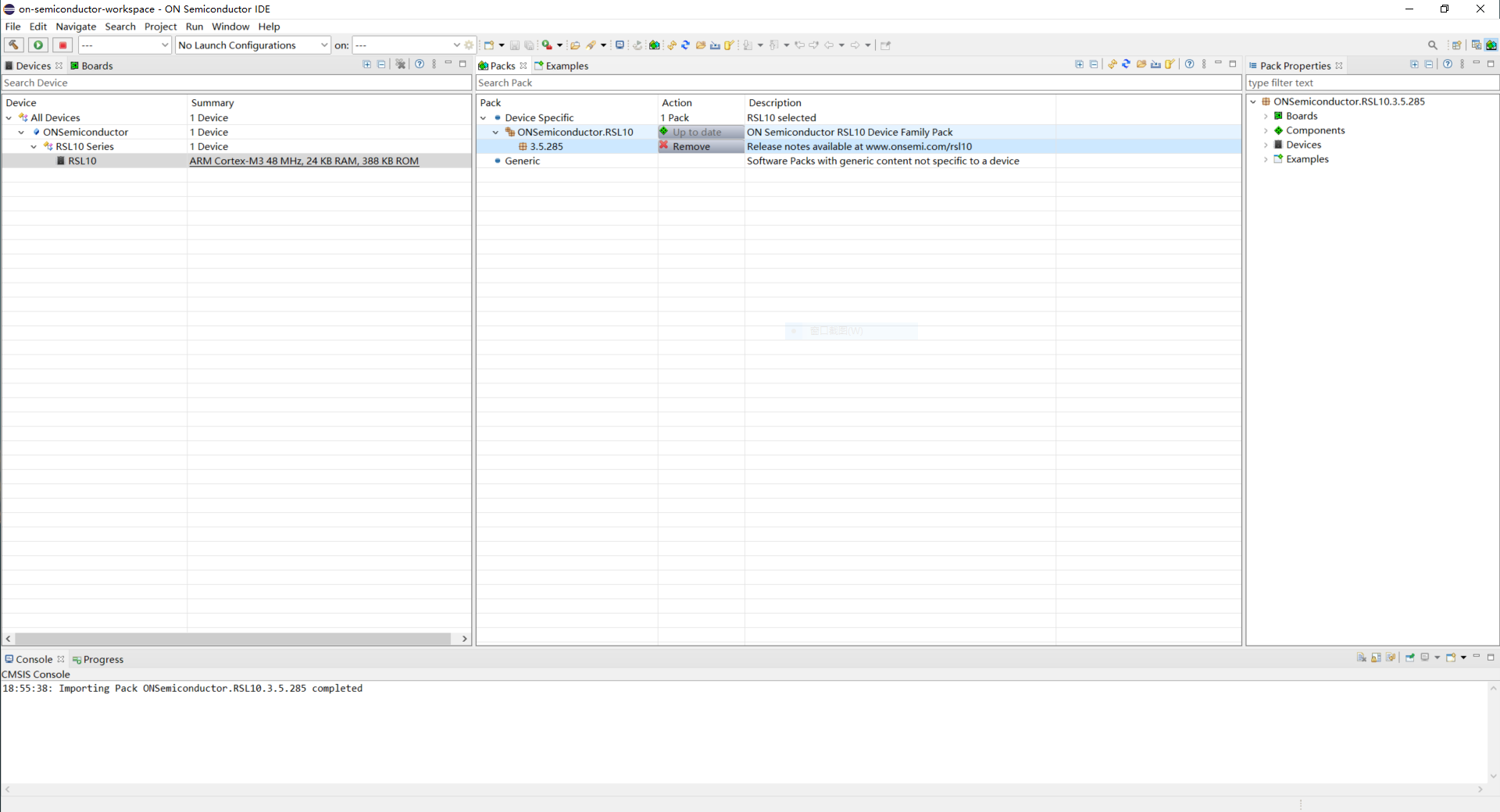
Task: Expand Examples in Pack Properties tree
Action: [x=1266, y=159]
